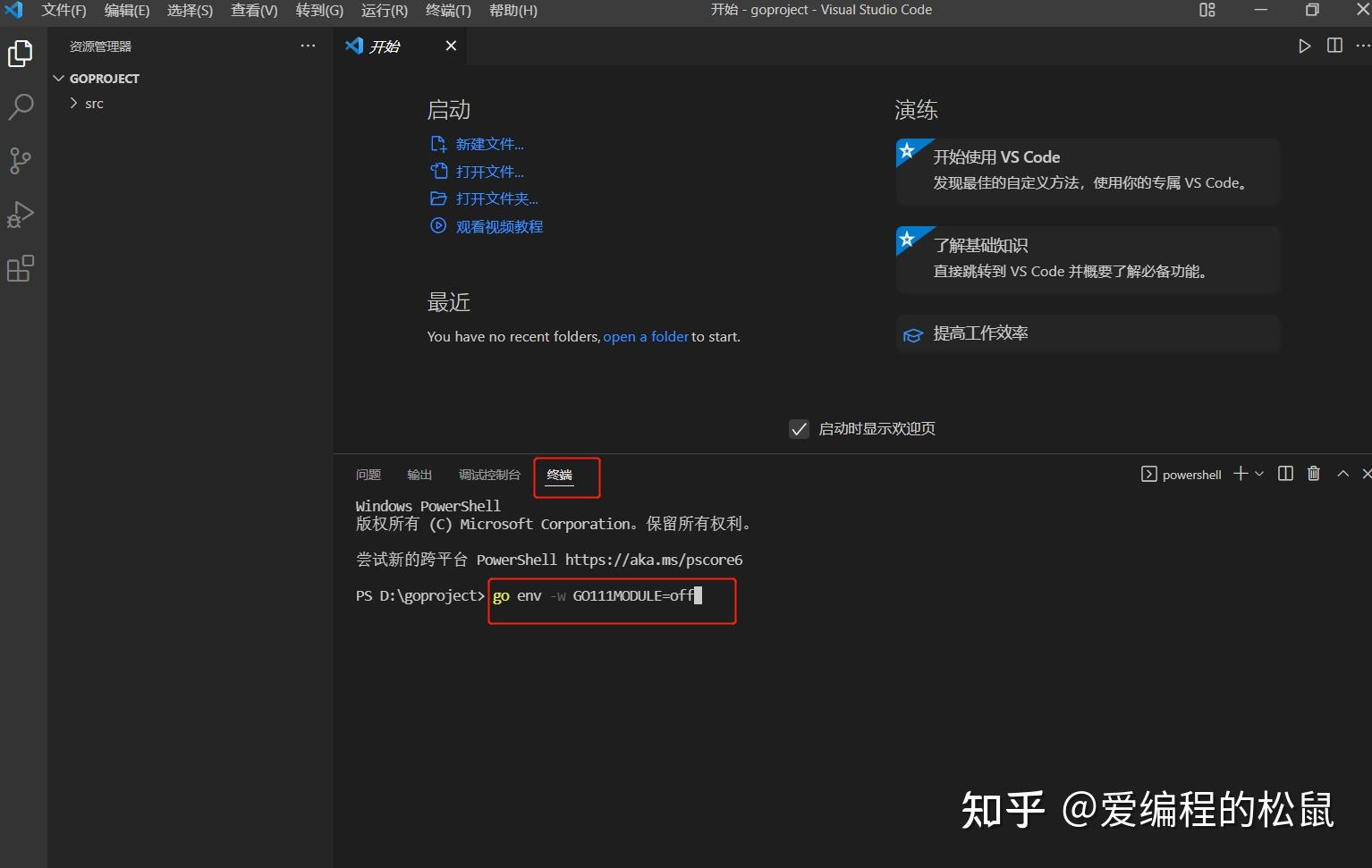
Task: Open the 查看(V) menu
Action: [254, 10]
